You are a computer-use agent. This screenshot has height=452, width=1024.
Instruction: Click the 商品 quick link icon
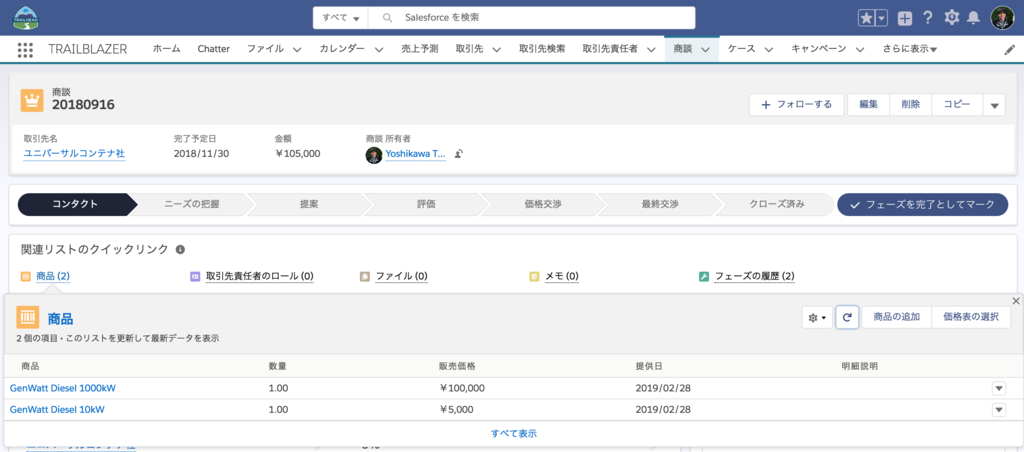coord(25,276)
